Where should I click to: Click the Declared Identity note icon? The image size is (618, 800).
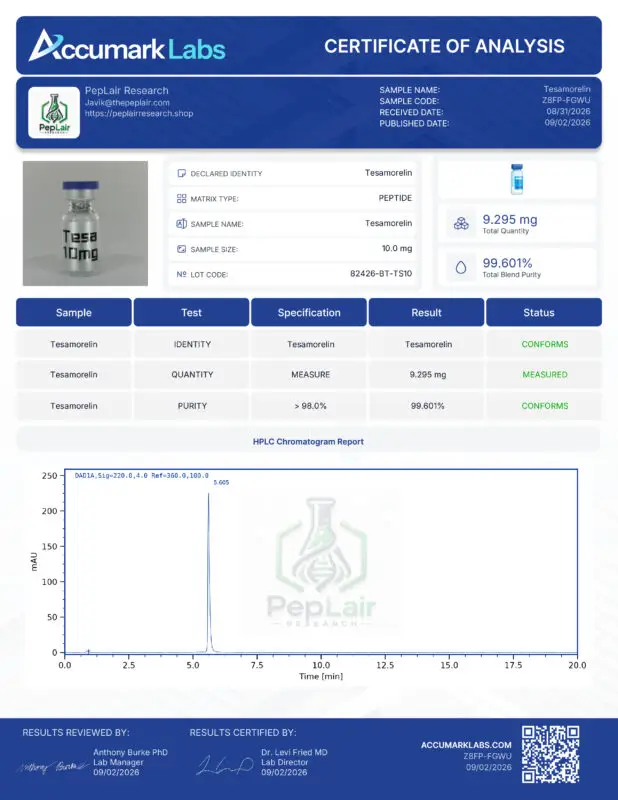click(181, 173)
